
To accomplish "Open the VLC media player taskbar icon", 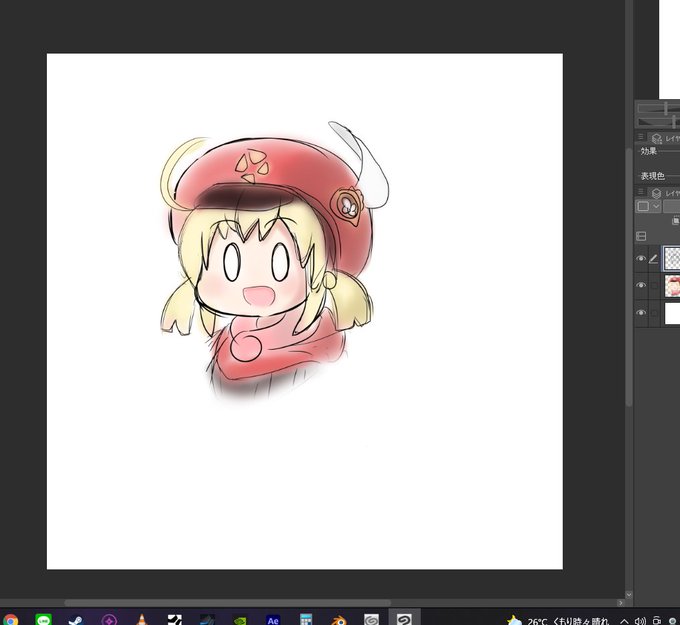I will point(142,620).
